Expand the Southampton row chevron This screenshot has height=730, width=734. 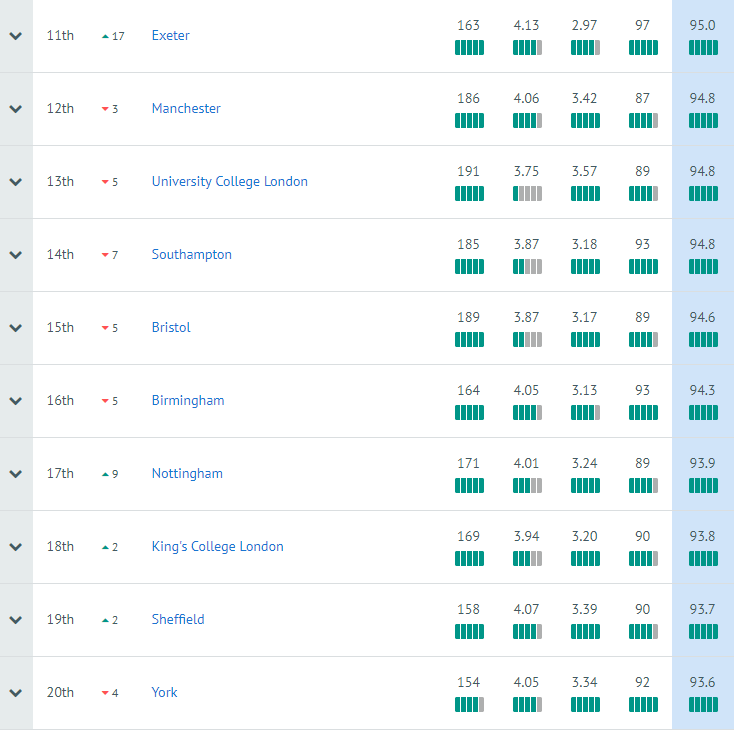16,255
